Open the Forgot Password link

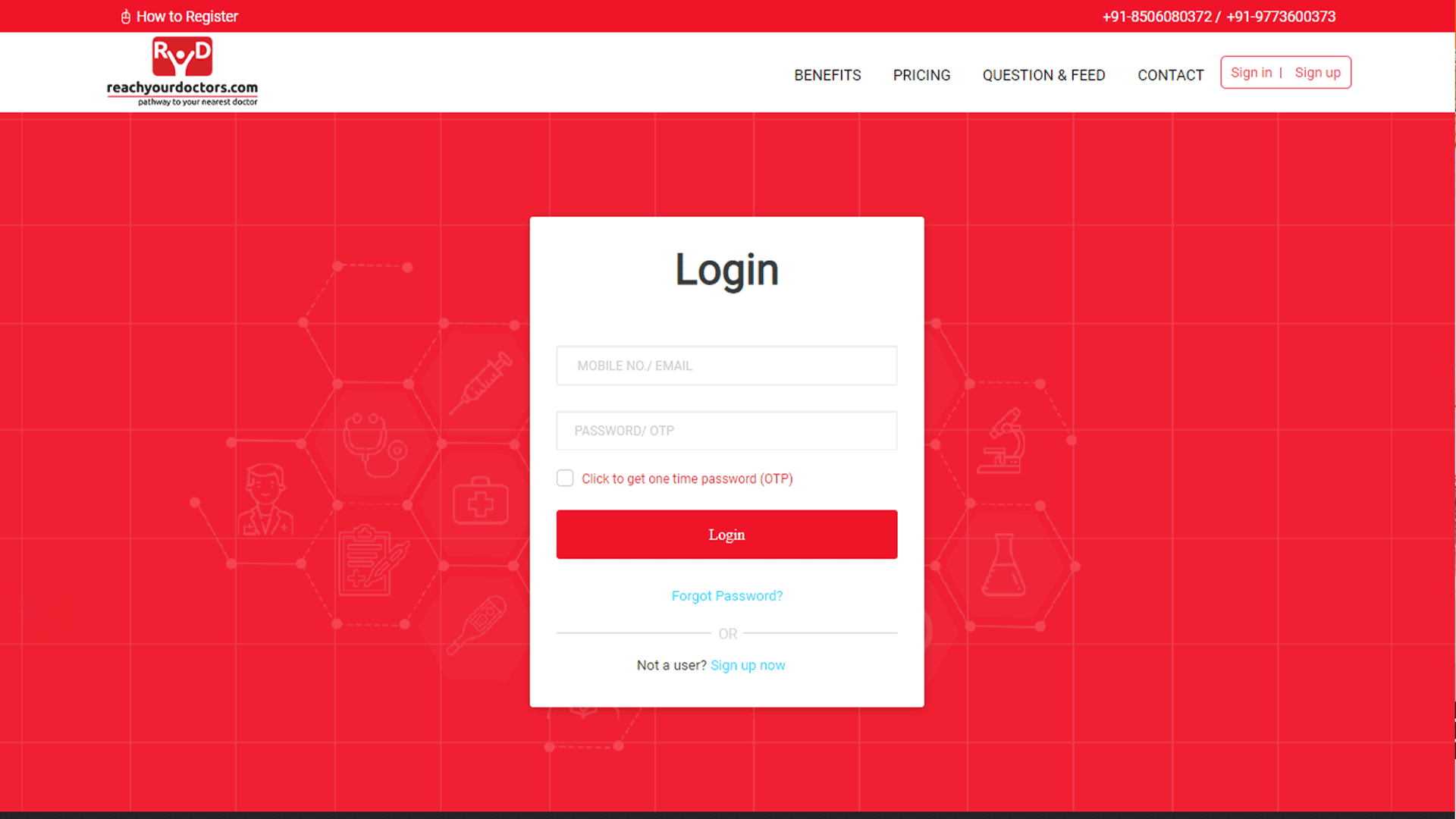click(726, 596)
